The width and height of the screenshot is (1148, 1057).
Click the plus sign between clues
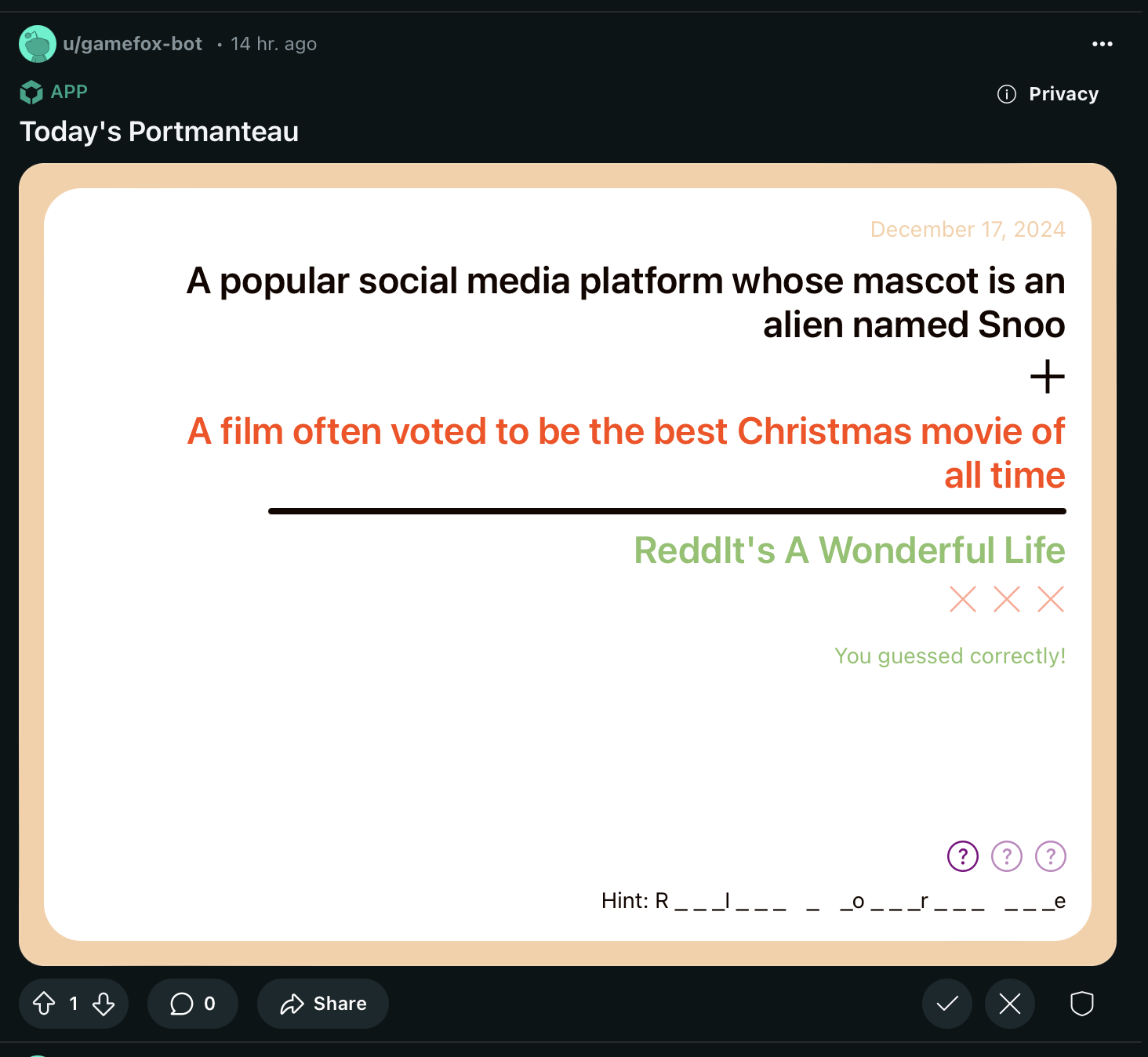point(1048,377)
